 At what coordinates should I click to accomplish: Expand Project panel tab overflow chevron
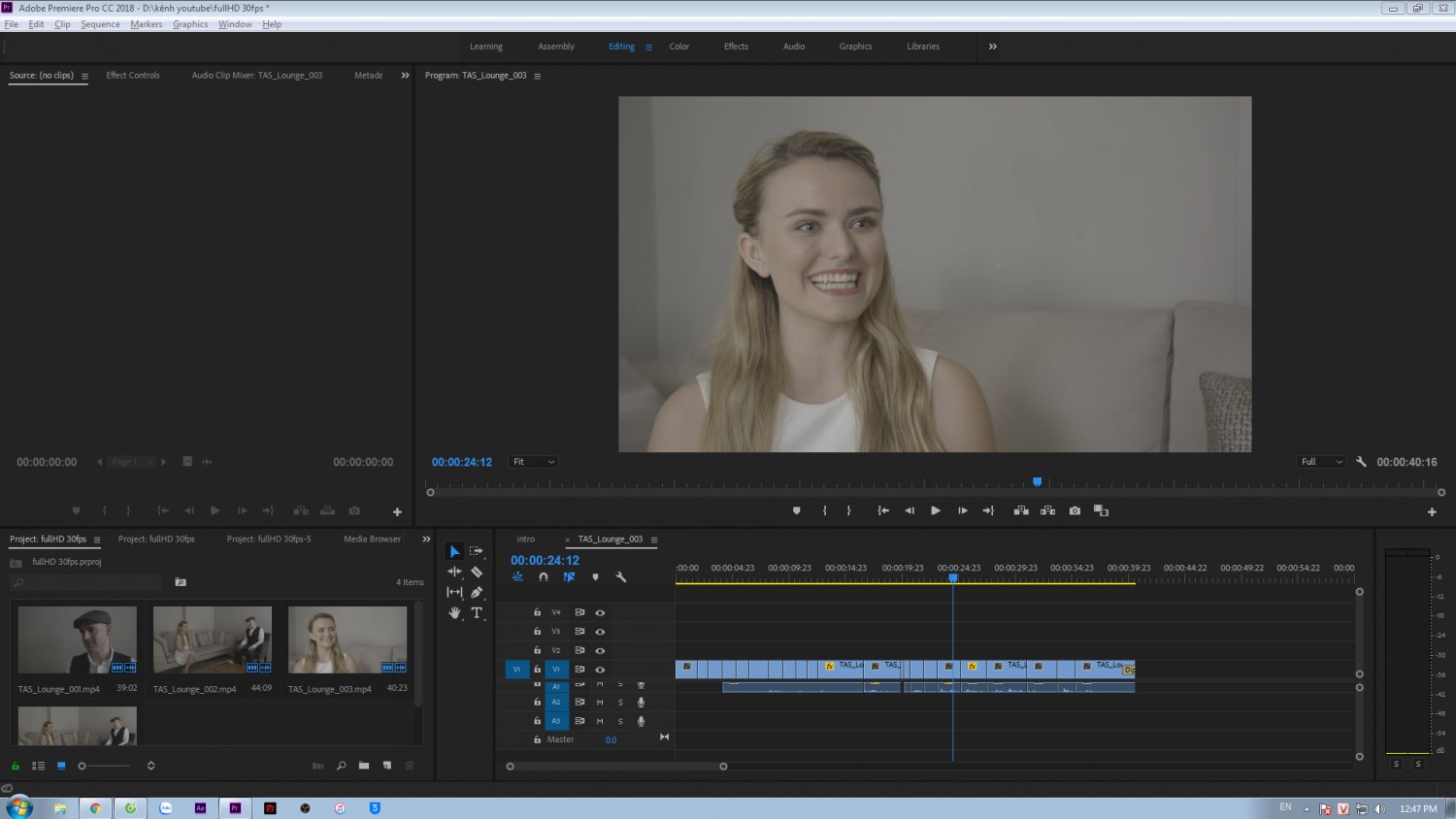point(426,540)
